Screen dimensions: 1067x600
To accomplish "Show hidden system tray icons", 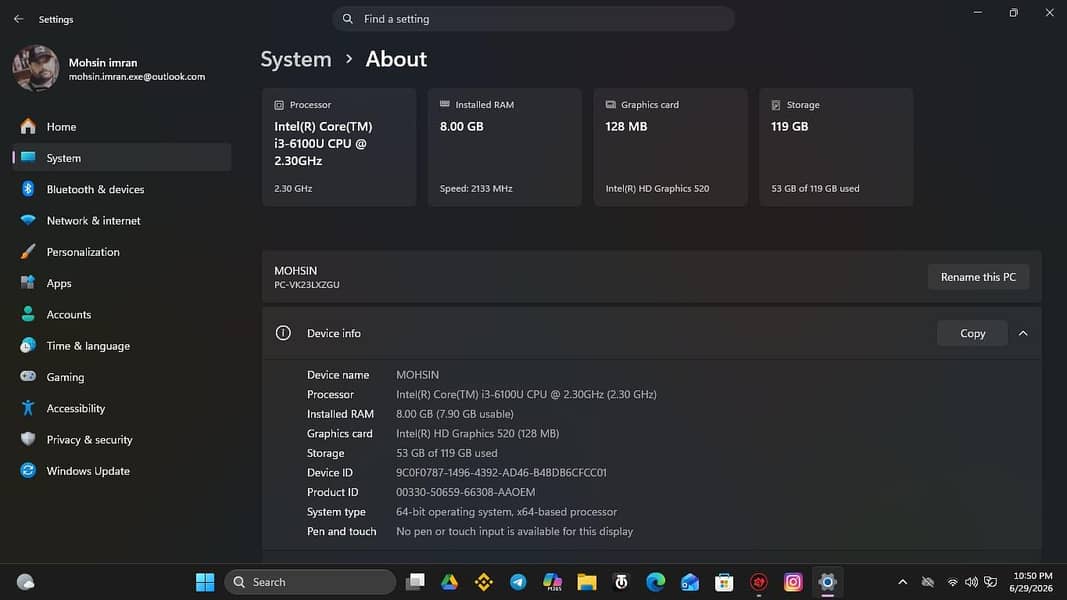I will [902, 582].
